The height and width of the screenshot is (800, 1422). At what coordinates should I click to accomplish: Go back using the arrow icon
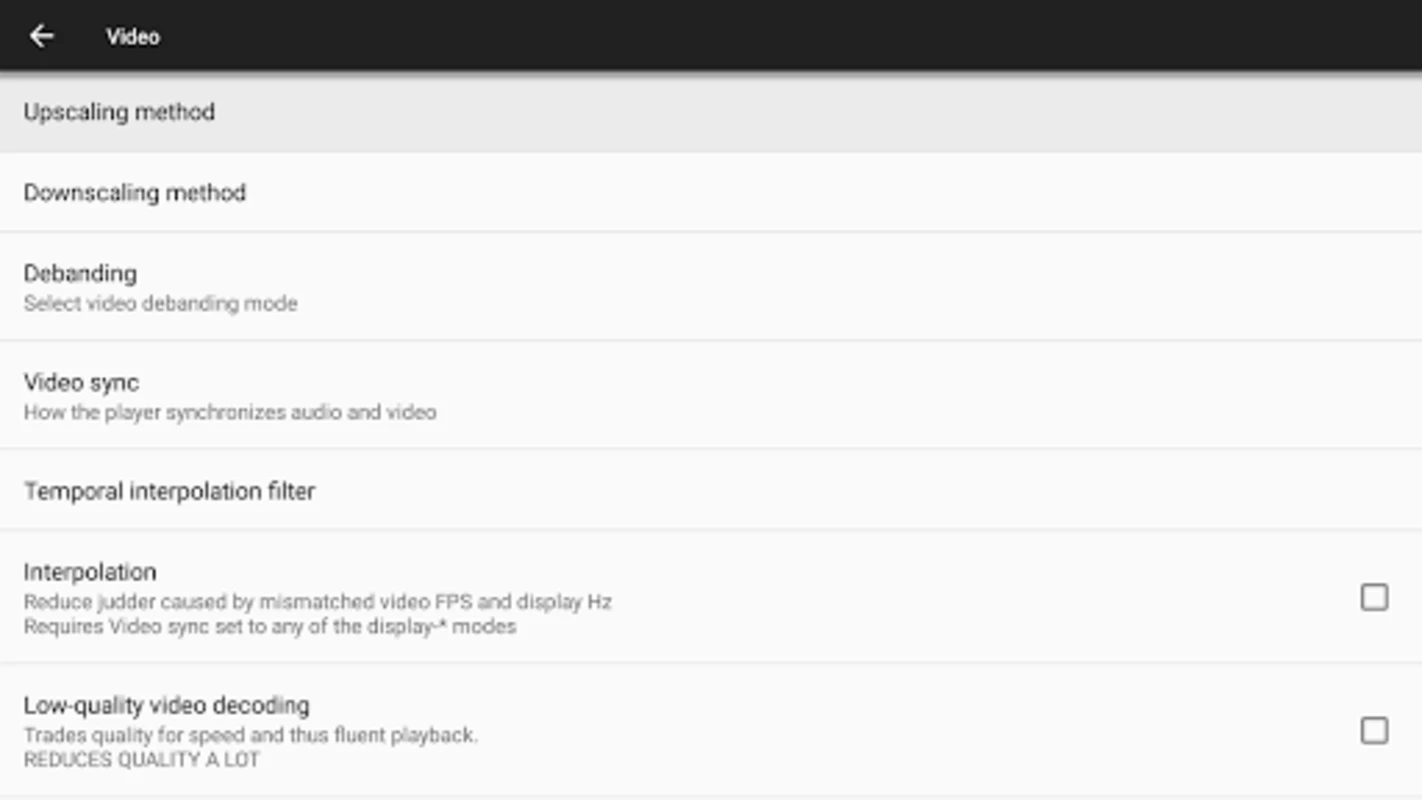tap(41, 36)
